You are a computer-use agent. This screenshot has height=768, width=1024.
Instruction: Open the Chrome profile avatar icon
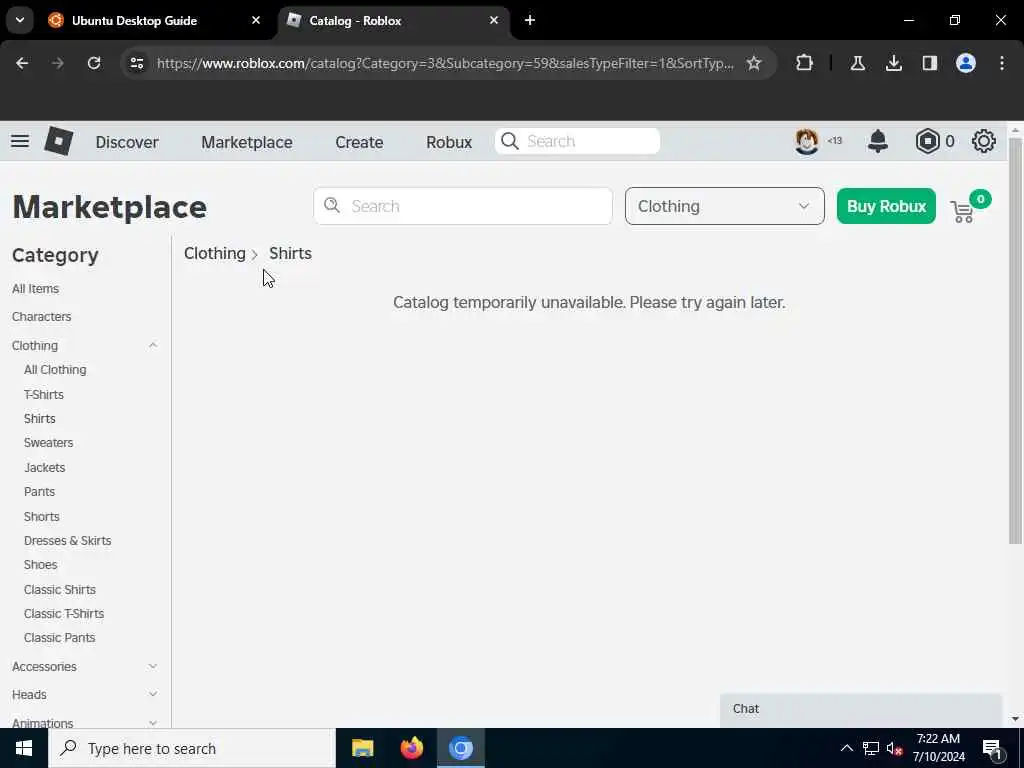coord(966,63)
